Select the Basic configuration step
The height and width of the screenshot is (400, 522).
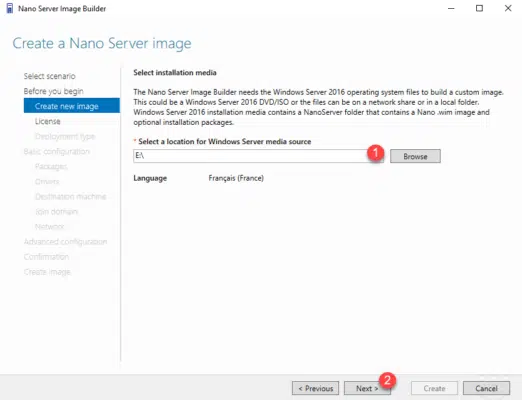[57, 151]
